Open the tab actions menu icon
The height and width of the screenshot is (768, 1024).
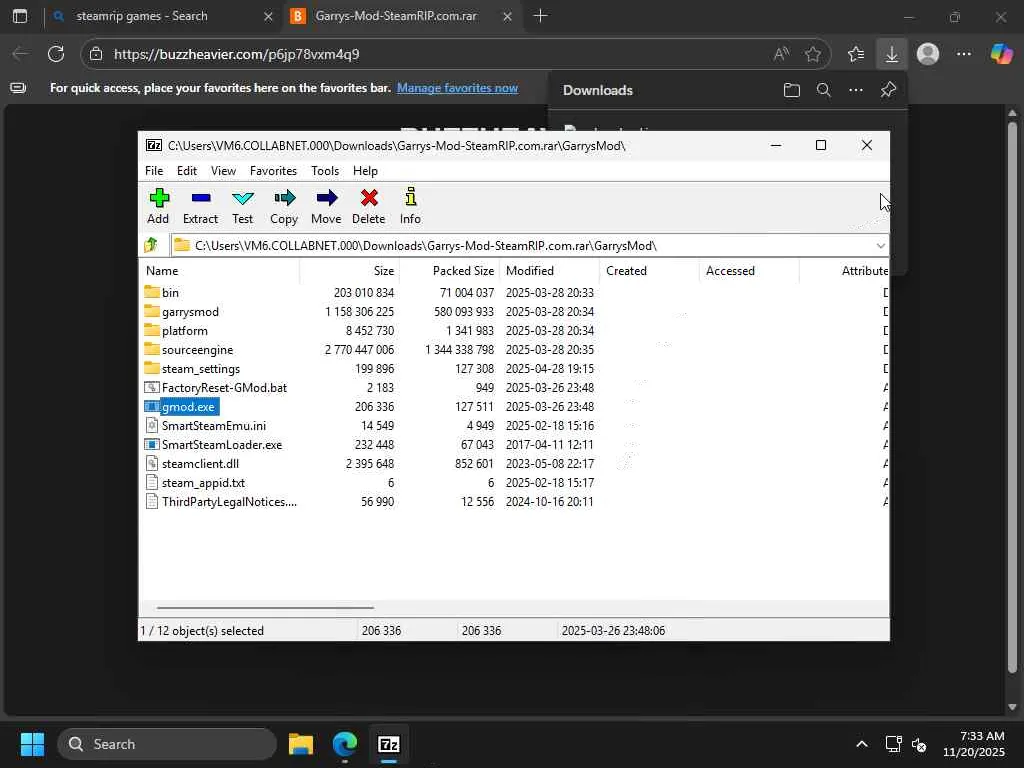[x=20, y=16]
